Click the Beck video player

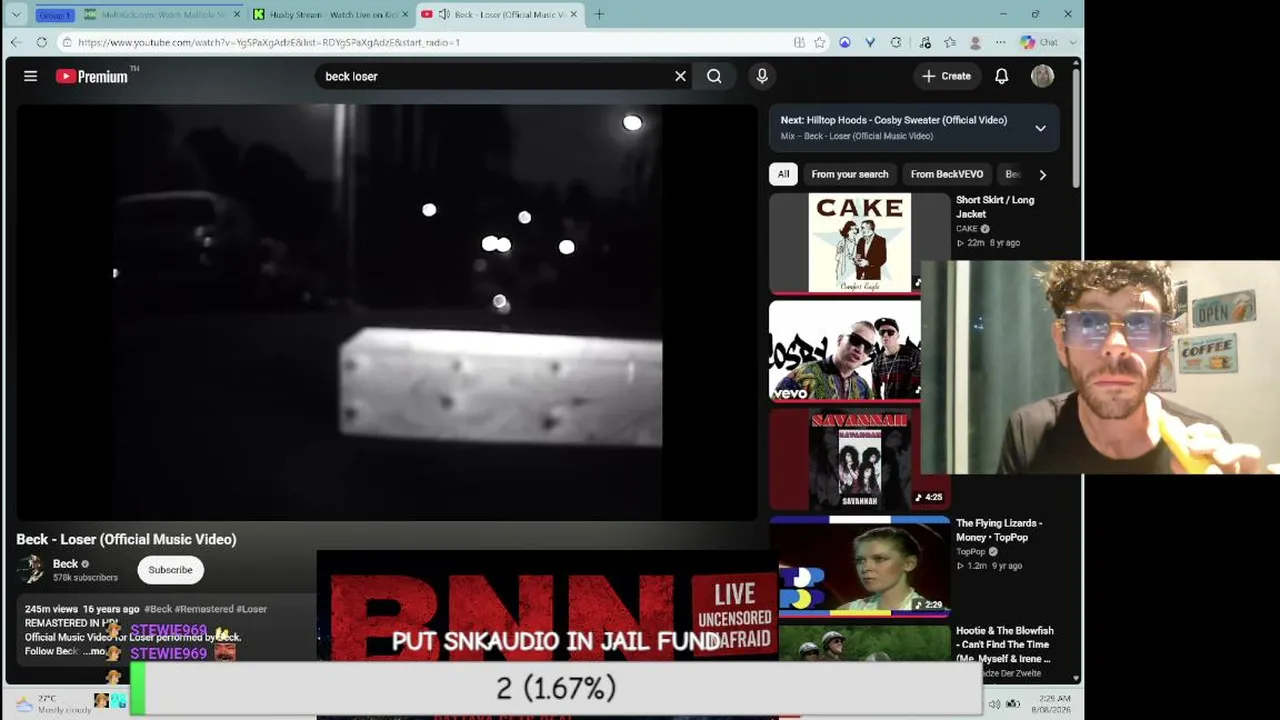pyautogui.click(x=386, y=312)
